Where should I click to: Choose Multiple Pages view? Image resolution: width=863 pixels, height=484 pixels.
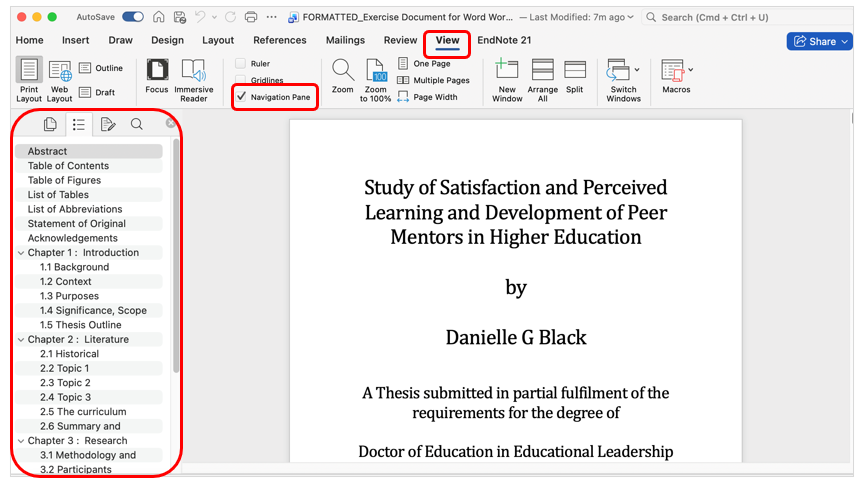coord(434,80)
